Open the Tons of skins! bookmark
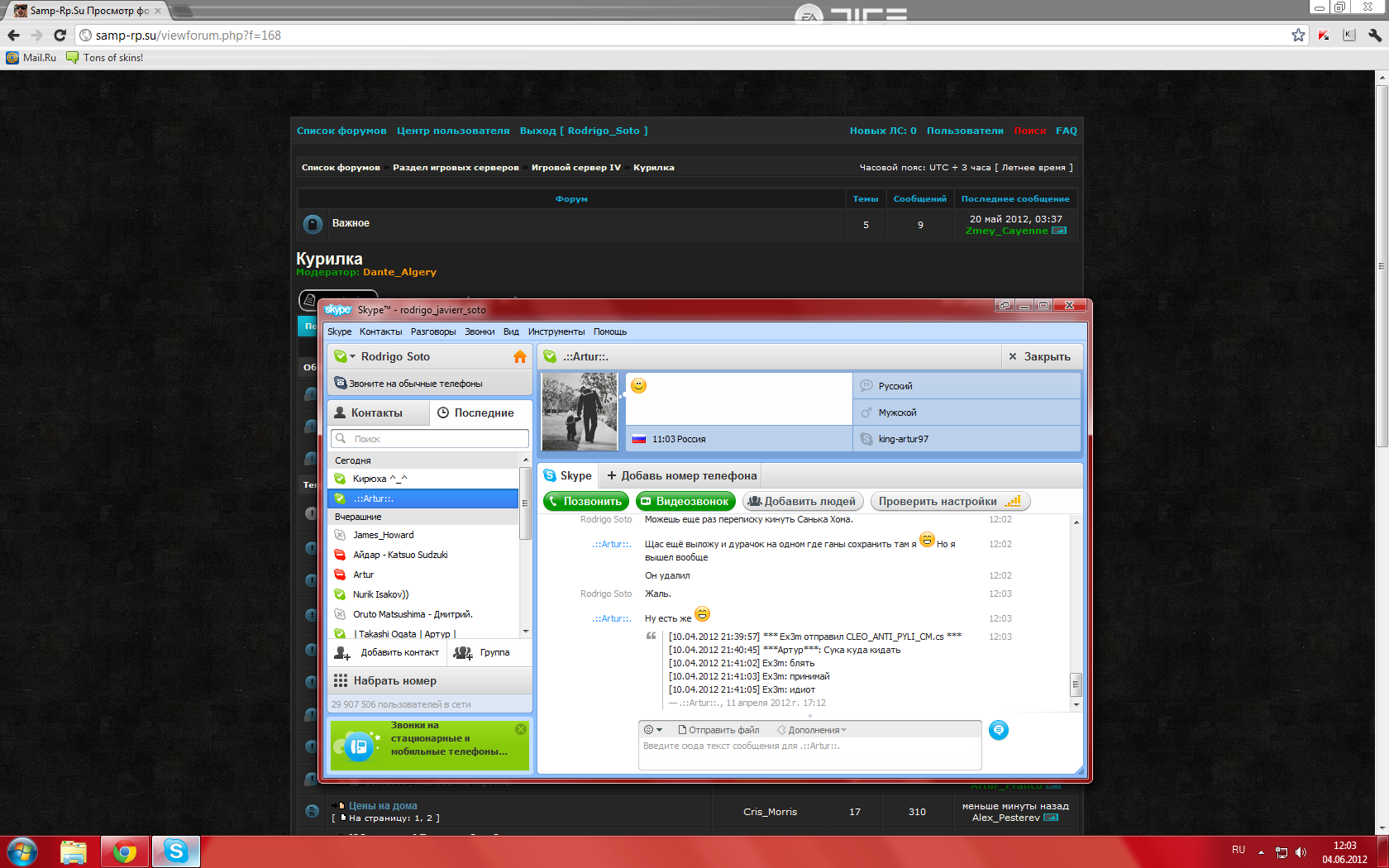The width and height of the screenshot is (1389, 868). [104, 58]
